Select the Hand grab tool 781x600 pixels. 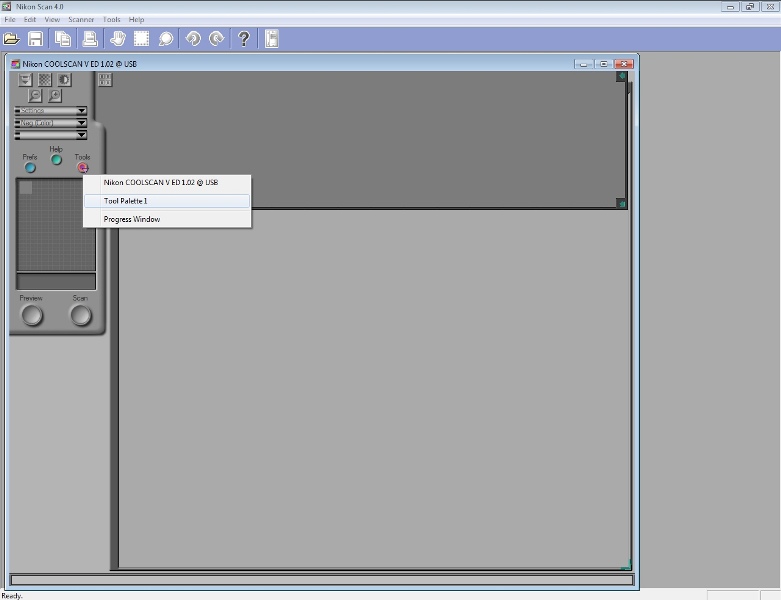(116, 39)
